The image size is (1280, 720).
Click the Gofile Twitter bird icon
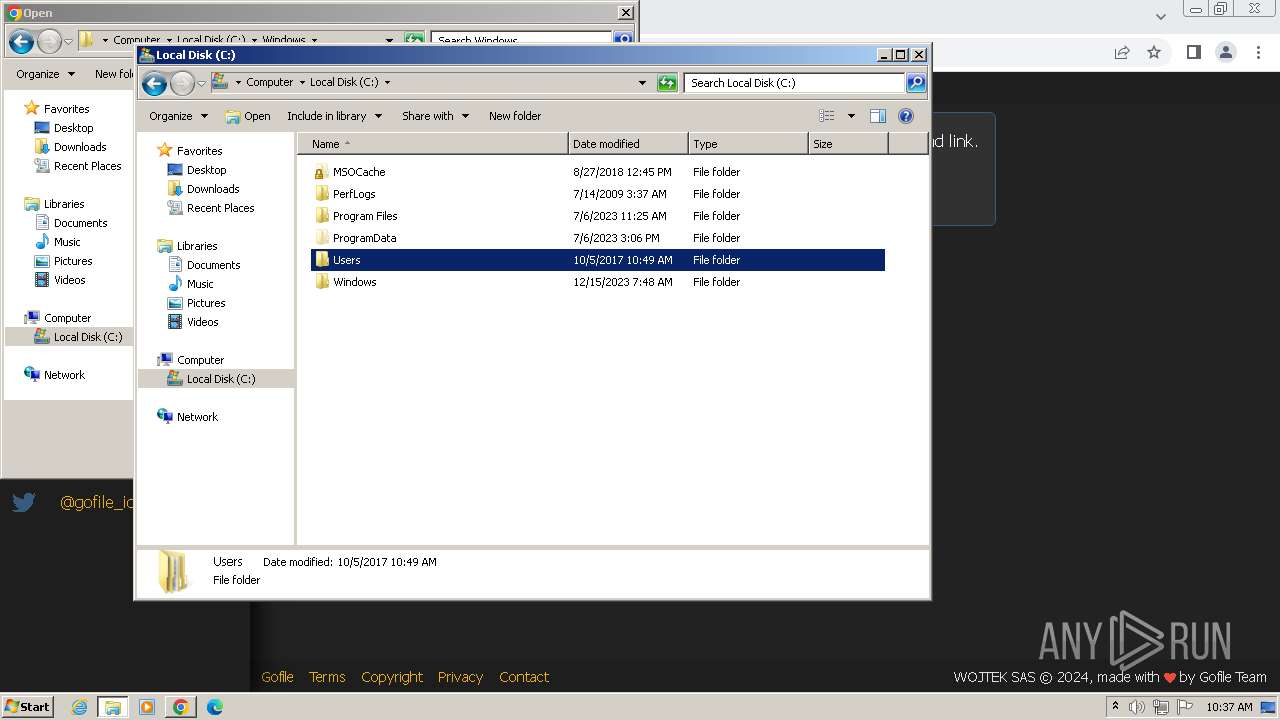(x=24, y=503)
